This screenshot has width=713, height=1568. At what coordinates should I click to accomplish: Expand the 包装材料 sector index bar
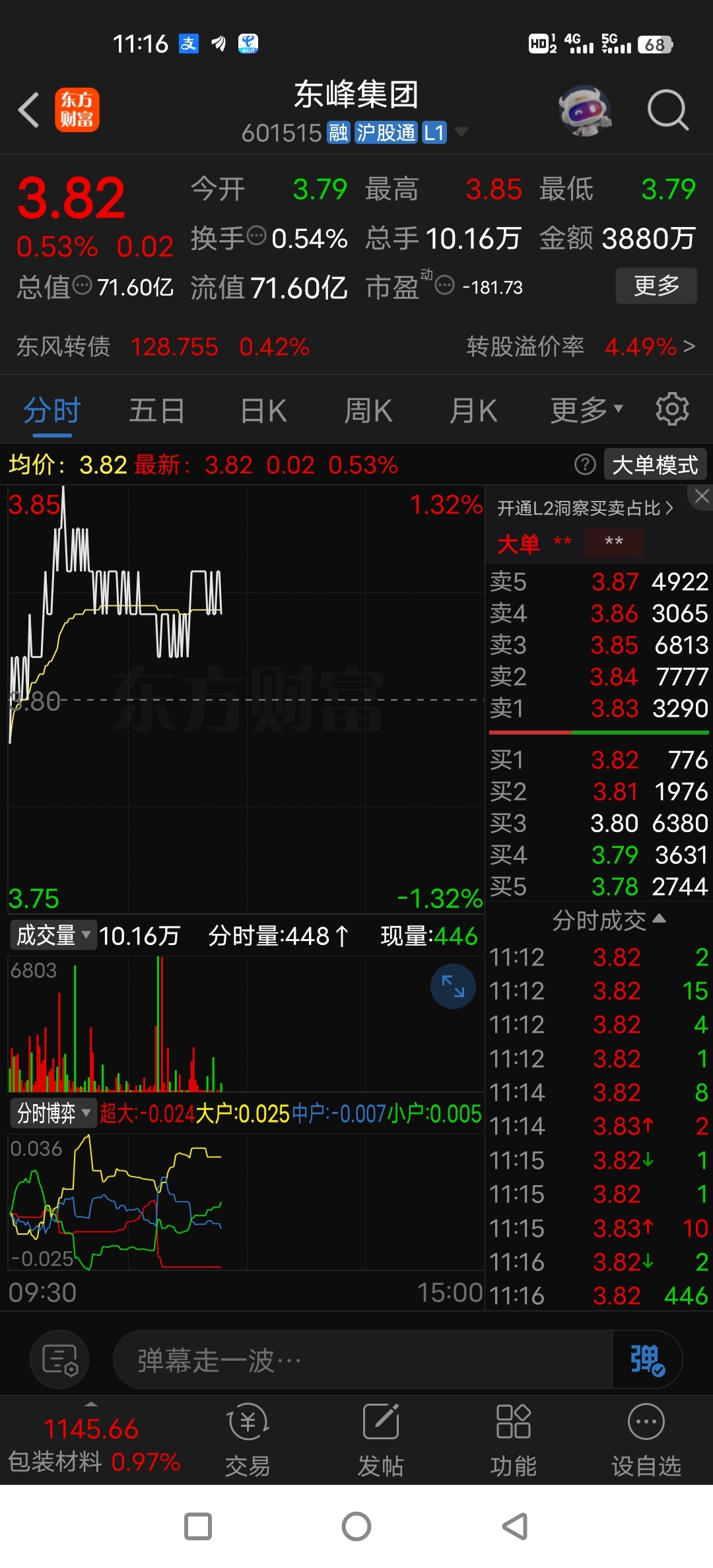(x=92, y=1441)
